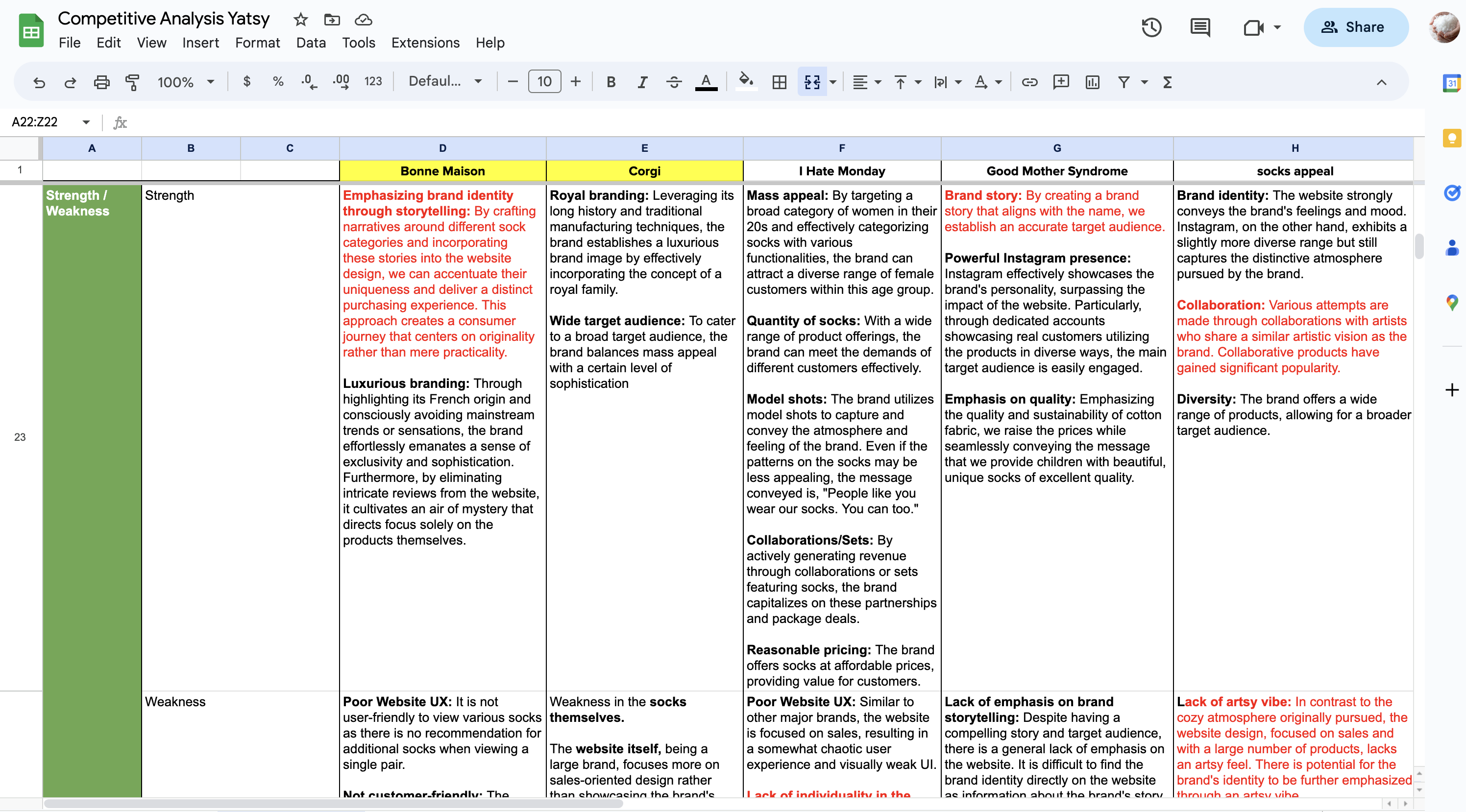The height and width of the screenshot is (812, 1466).
Task: Open vertical align dropdown
Action: (x=907, y=82)
